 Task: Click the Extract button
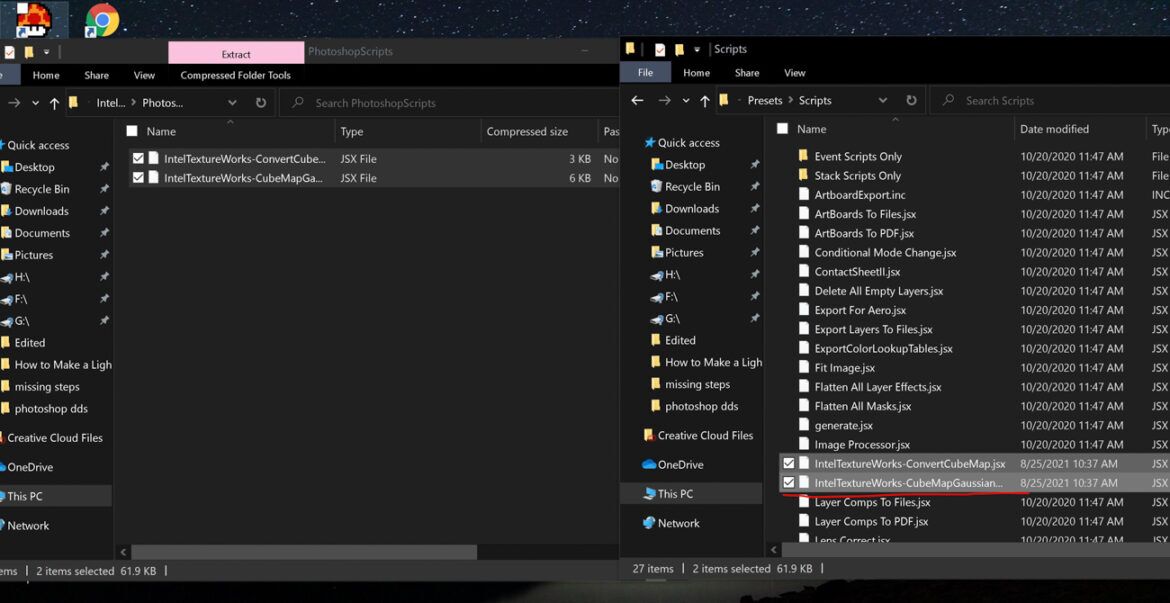tap(237, 51)
